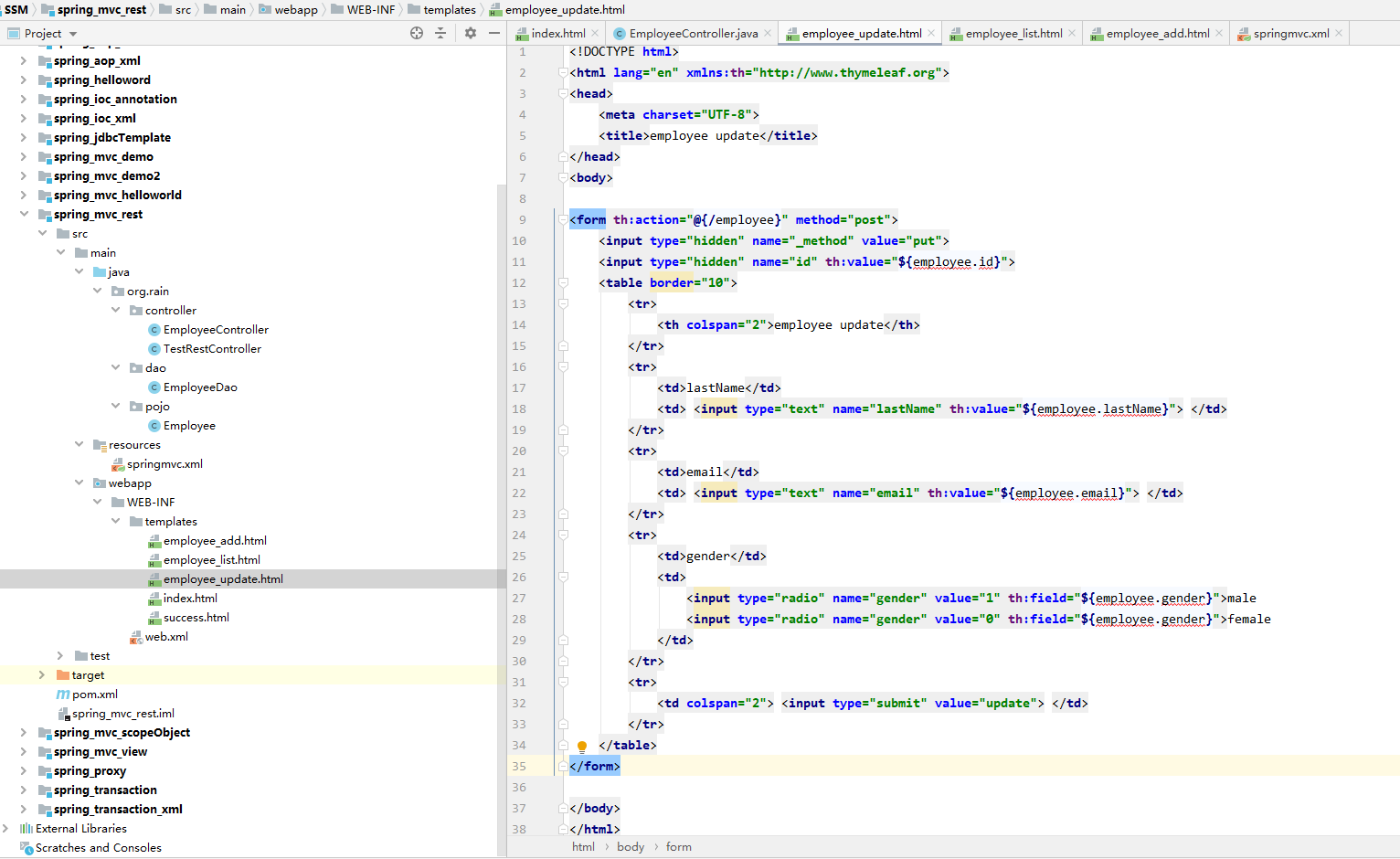Image resolution: width=1400 pixels, height=859 pixels.
Task: Collapse the src folder arrow
Action: pyautogui.click(x=42, y=234)
